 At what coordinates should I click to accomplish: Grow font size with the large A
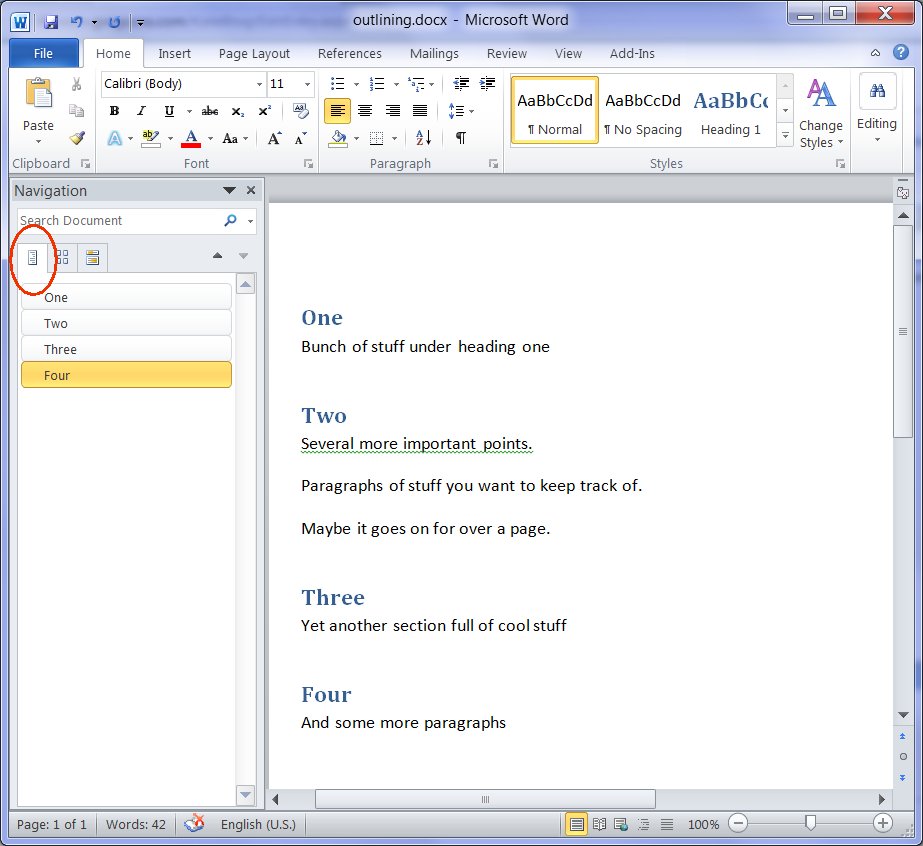click(x=274, y=138)
